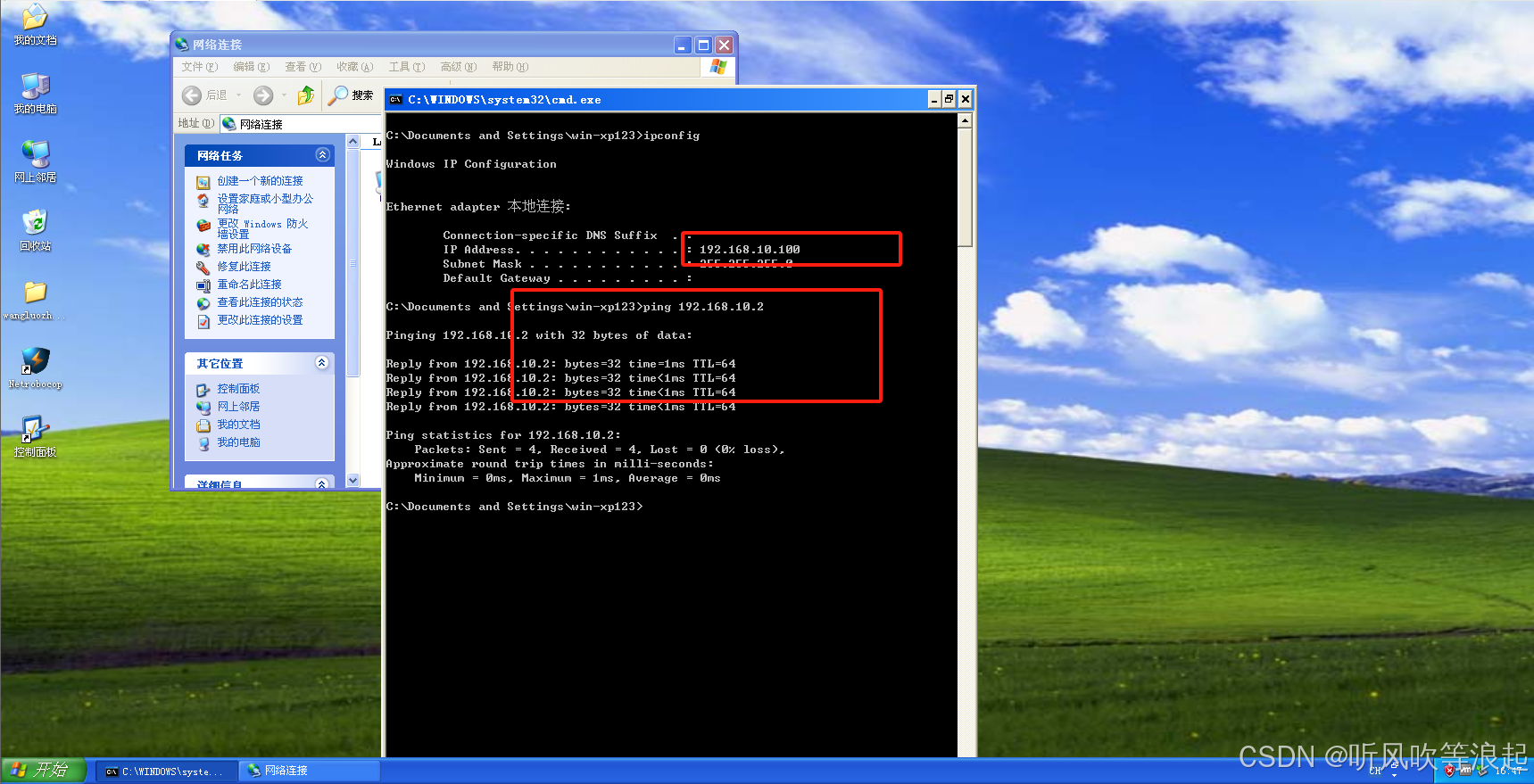Click 更改此连接的设置 link
The width and height of the screenshot is (1534, 784).
260,320
